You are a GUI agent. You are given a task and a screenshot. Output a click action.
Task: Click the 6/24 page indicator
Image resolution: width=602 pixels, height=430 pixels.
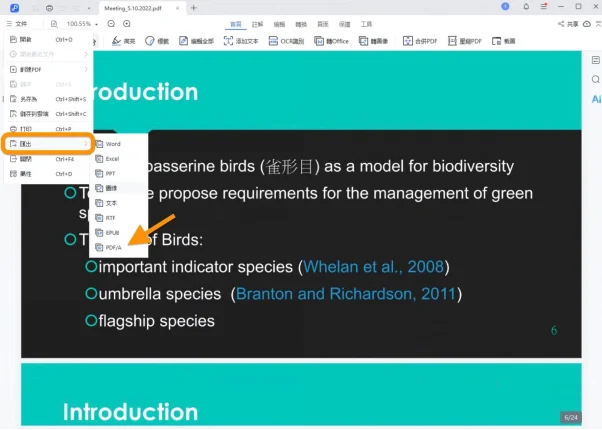pyautogui.click(x=571, y=417)
